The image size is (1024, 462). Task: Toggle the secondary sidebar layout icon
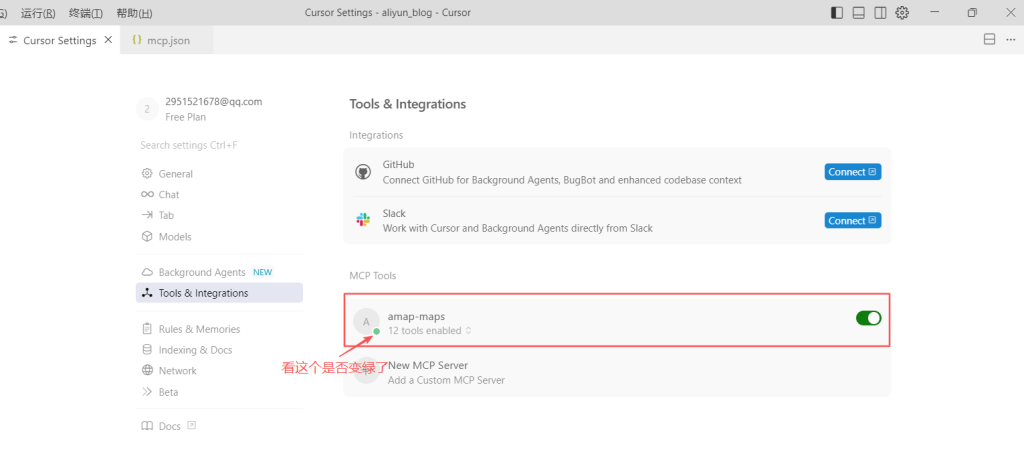click(880, 13)
